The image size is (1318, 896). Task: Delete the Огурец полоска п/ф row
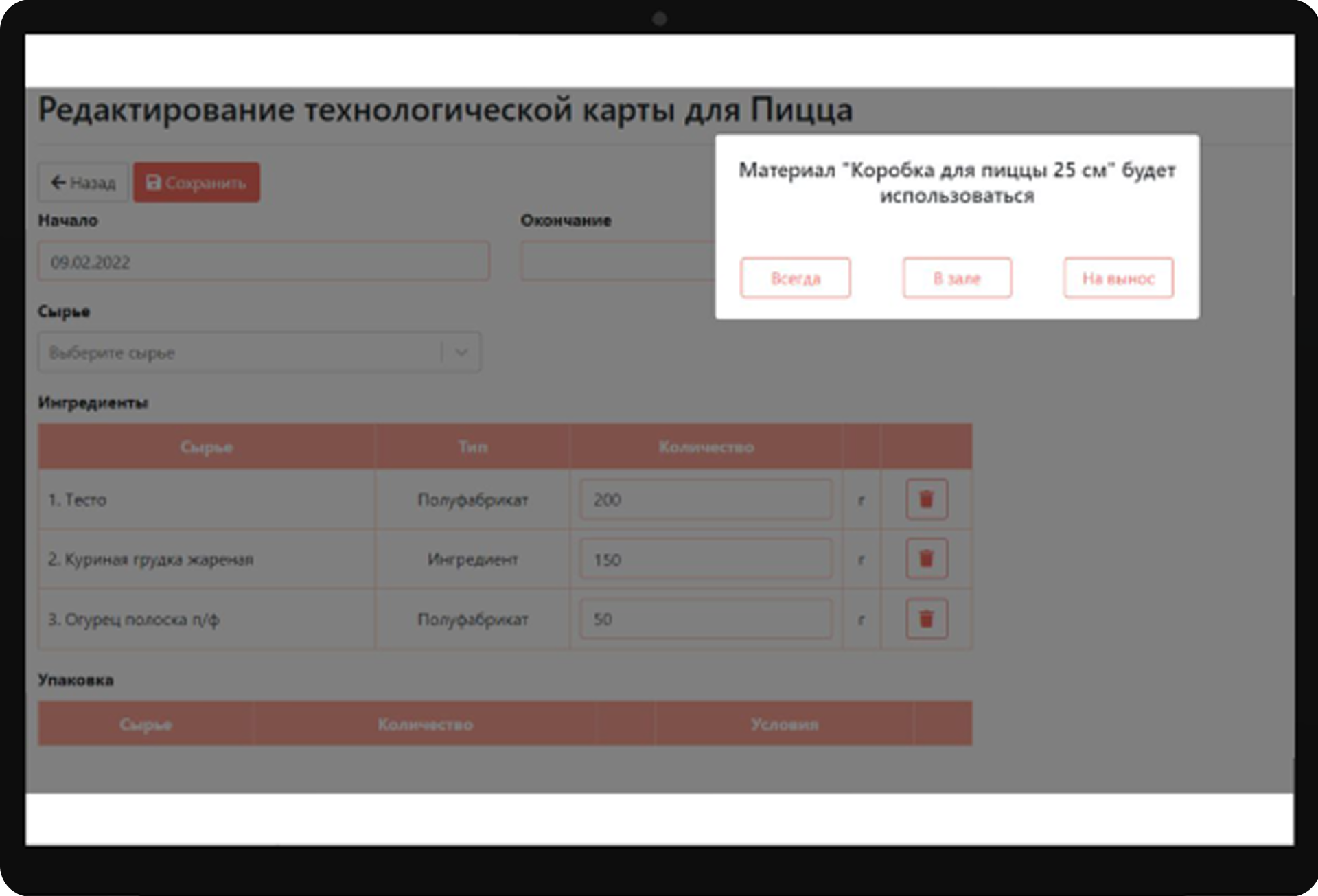pyautogui.click(x=926, y=619)
